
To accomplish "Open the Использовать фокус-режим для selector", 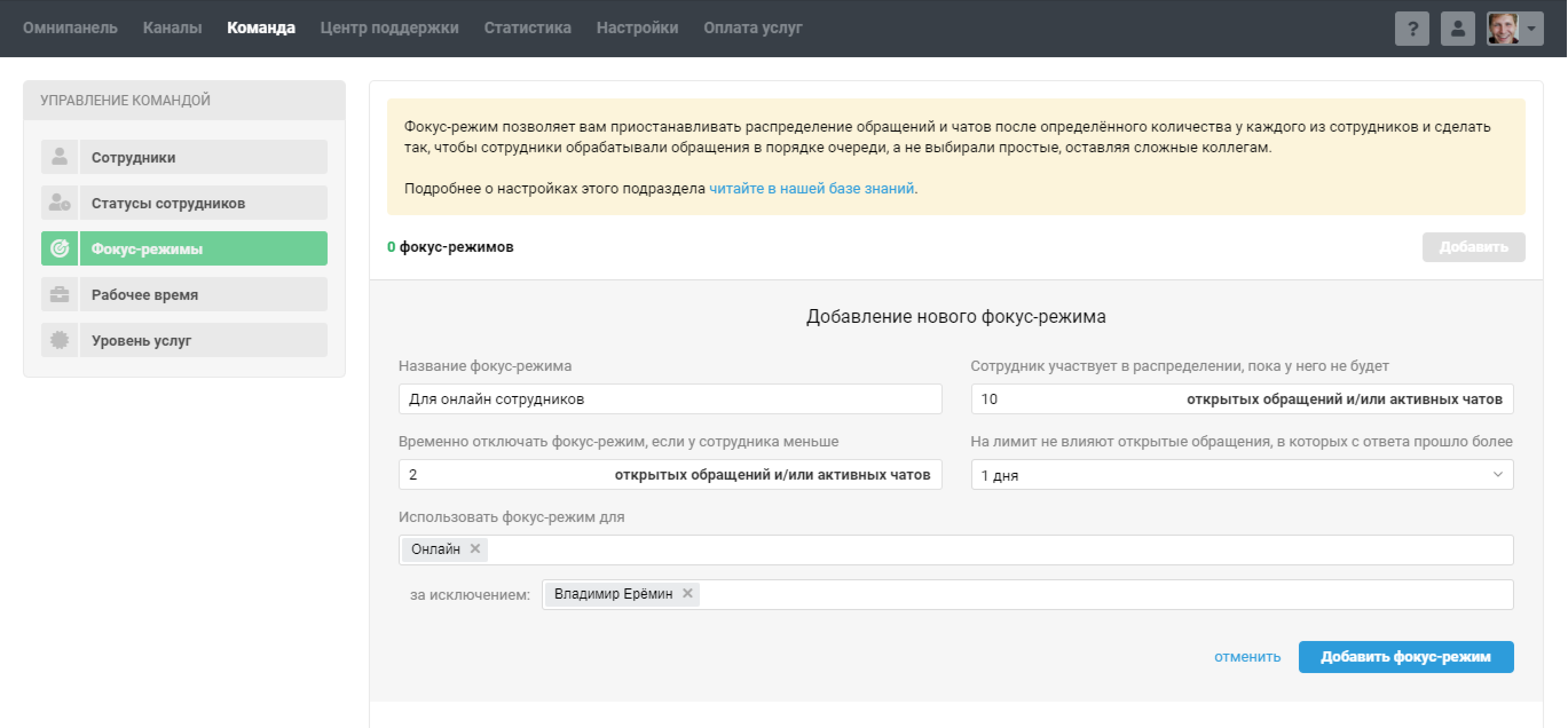I will (974, 550).
